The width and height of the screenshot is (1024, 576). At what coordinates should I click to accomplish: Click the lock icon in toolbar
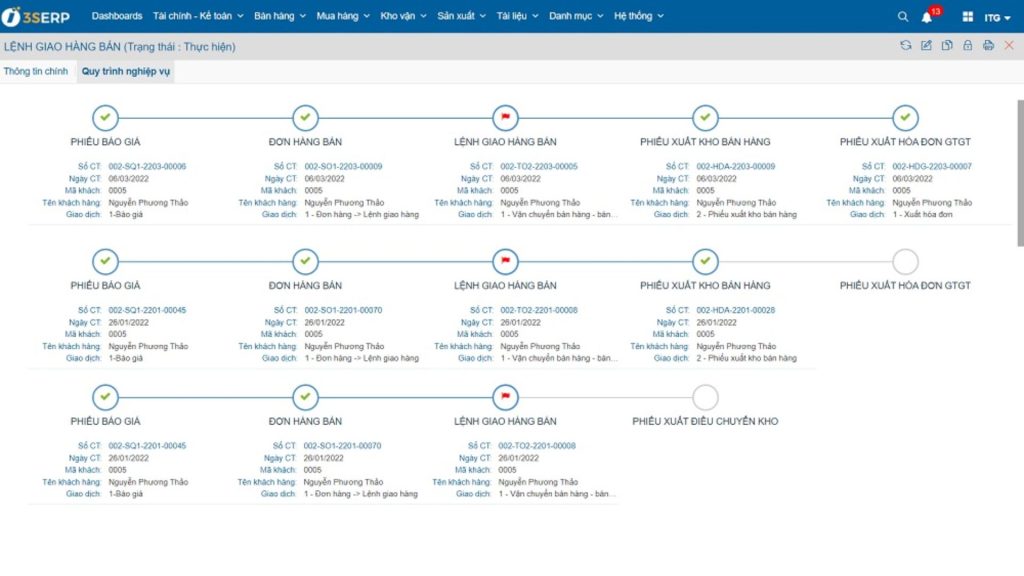point(968,45)
